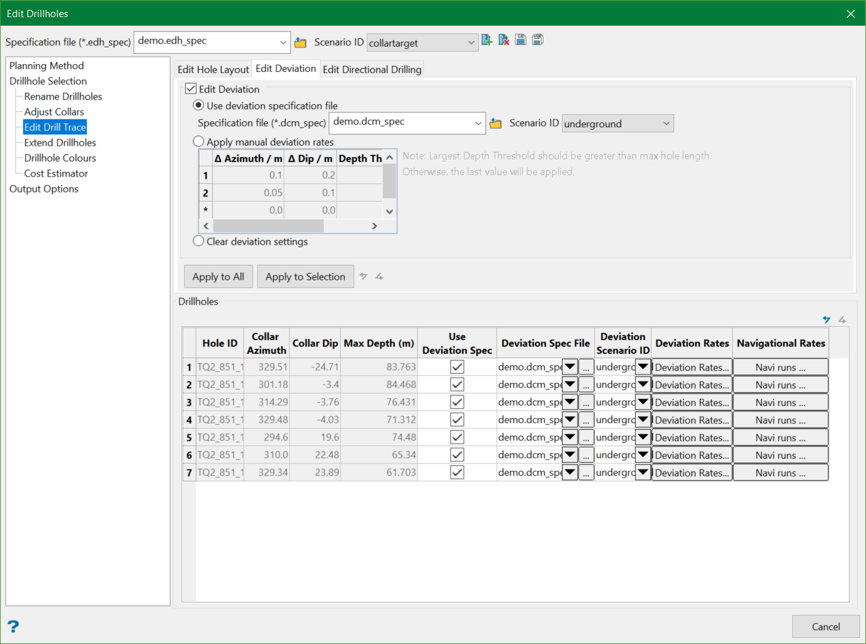Browse for the .edh_spec specification file
The height and width of the screenshot is (644, 866).
point(300,43)
